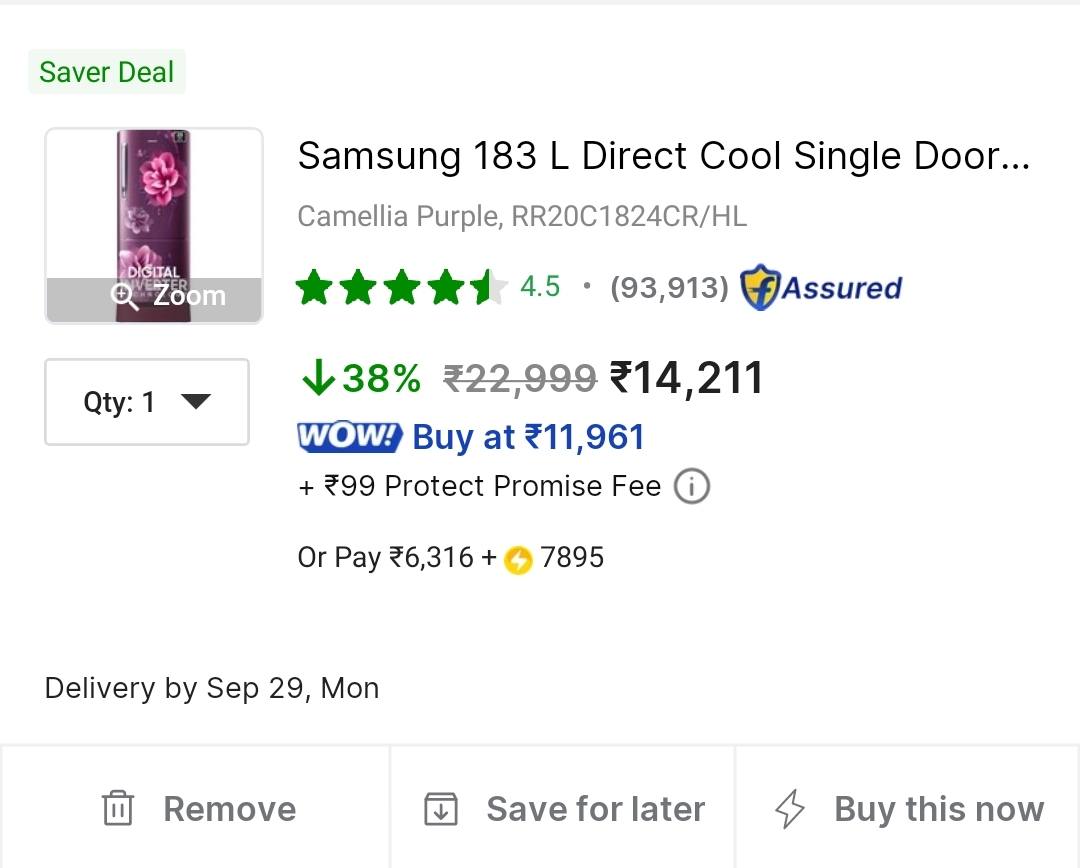Screen dimensions: 1080x868
Task: Click the Qty dropdown arrow
Action: (195, 402)
